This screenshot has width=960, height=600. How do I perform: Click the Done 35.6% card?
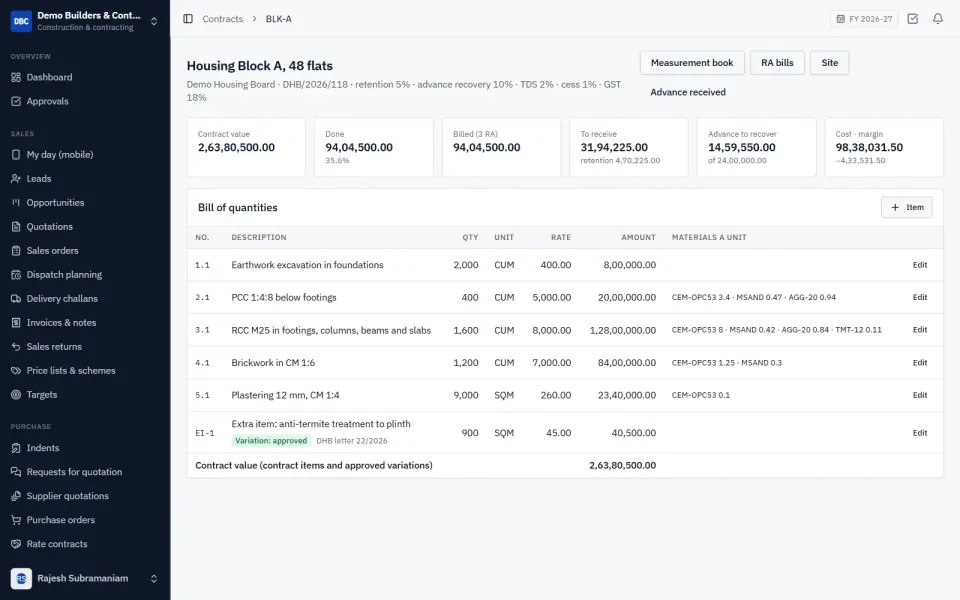373,148
